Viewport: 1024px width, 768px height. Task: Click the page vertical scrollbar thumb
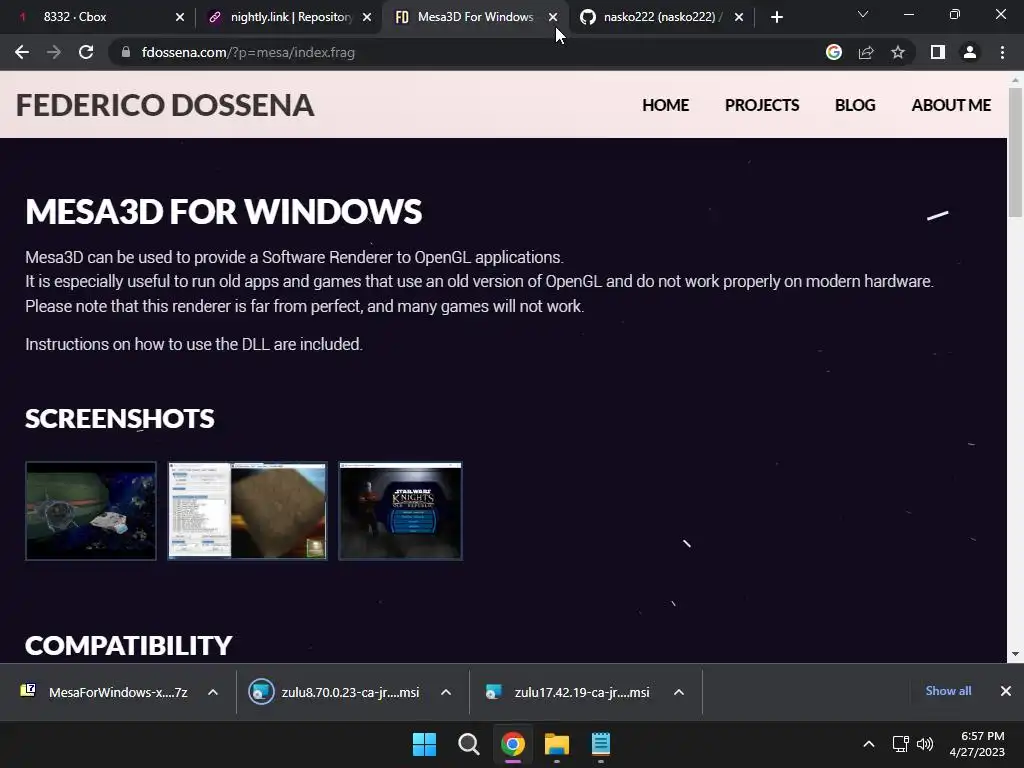[1015, 152]
